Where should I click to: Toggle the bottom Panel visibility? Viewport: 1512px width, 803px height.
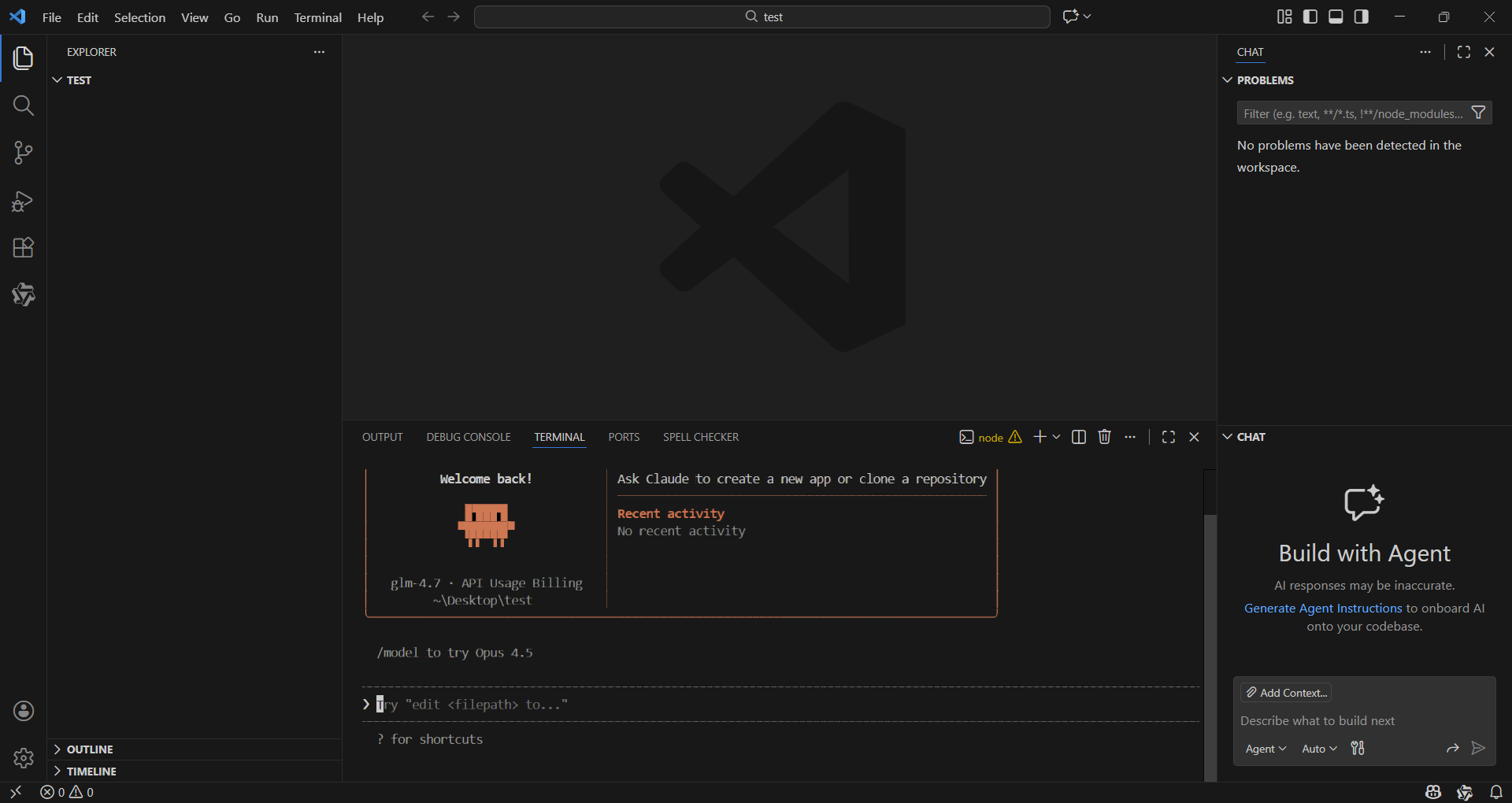pos(1336,17)
